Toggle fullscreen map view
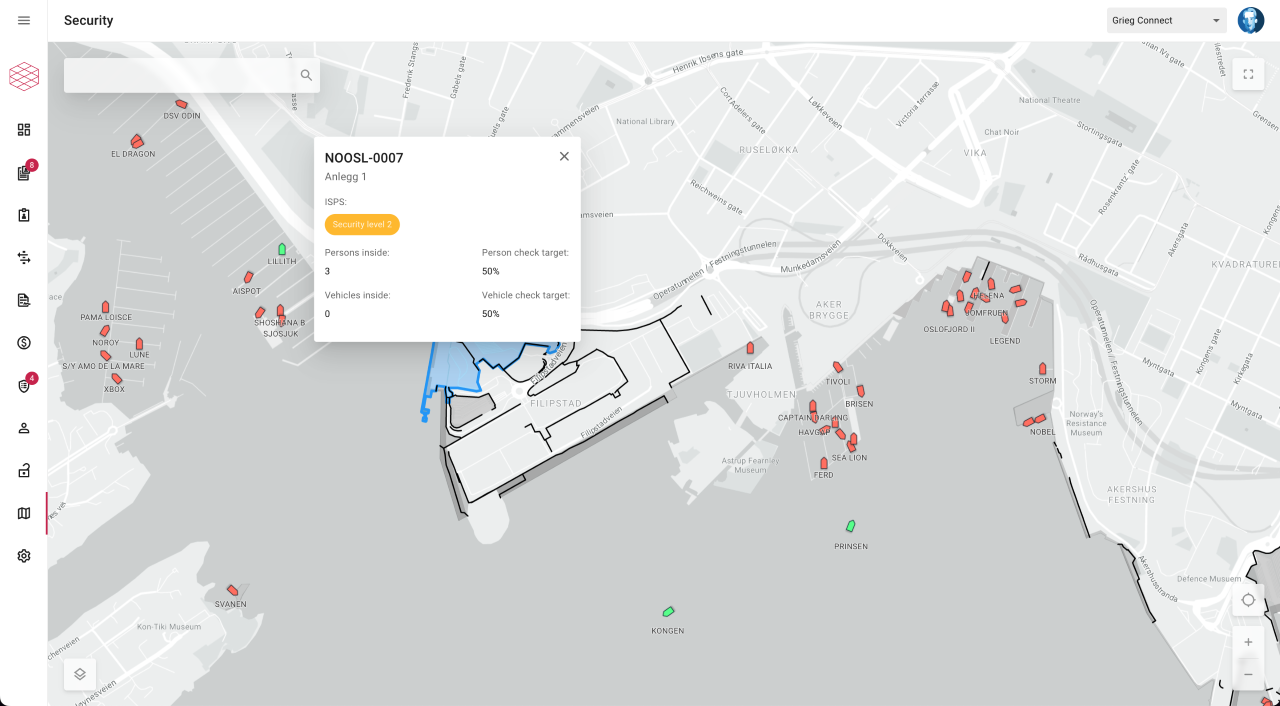The image size is (1280, 706). pos(1248,74)
